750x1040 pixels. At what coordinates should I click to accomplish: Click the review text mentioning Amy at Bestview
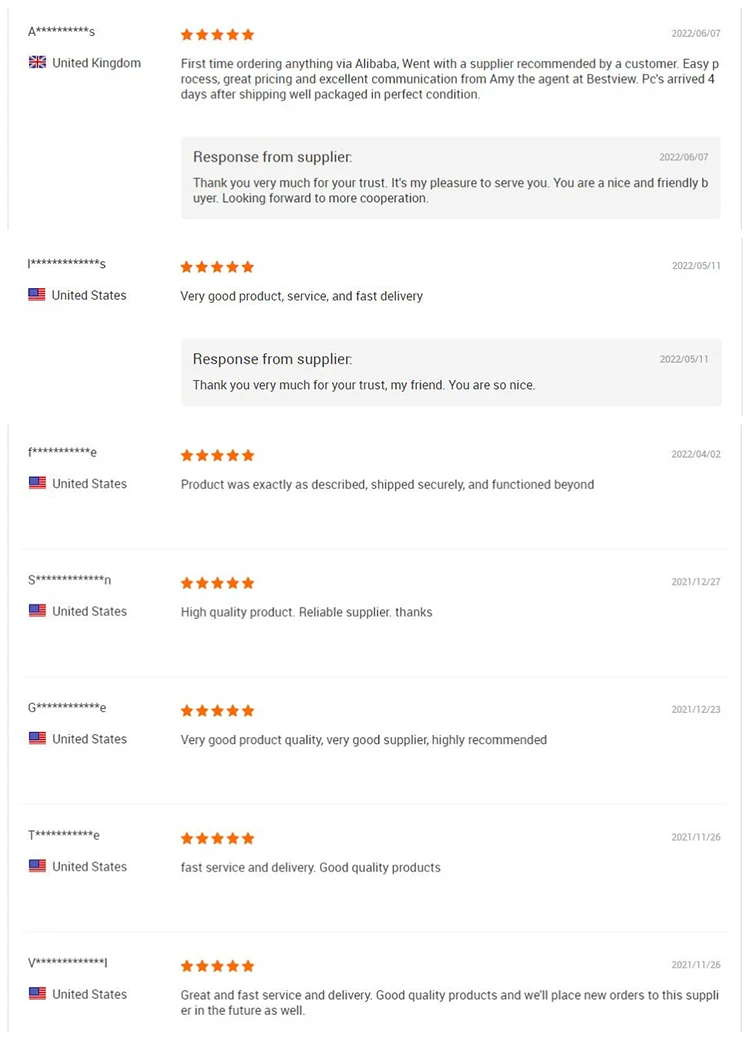(449, 79)
